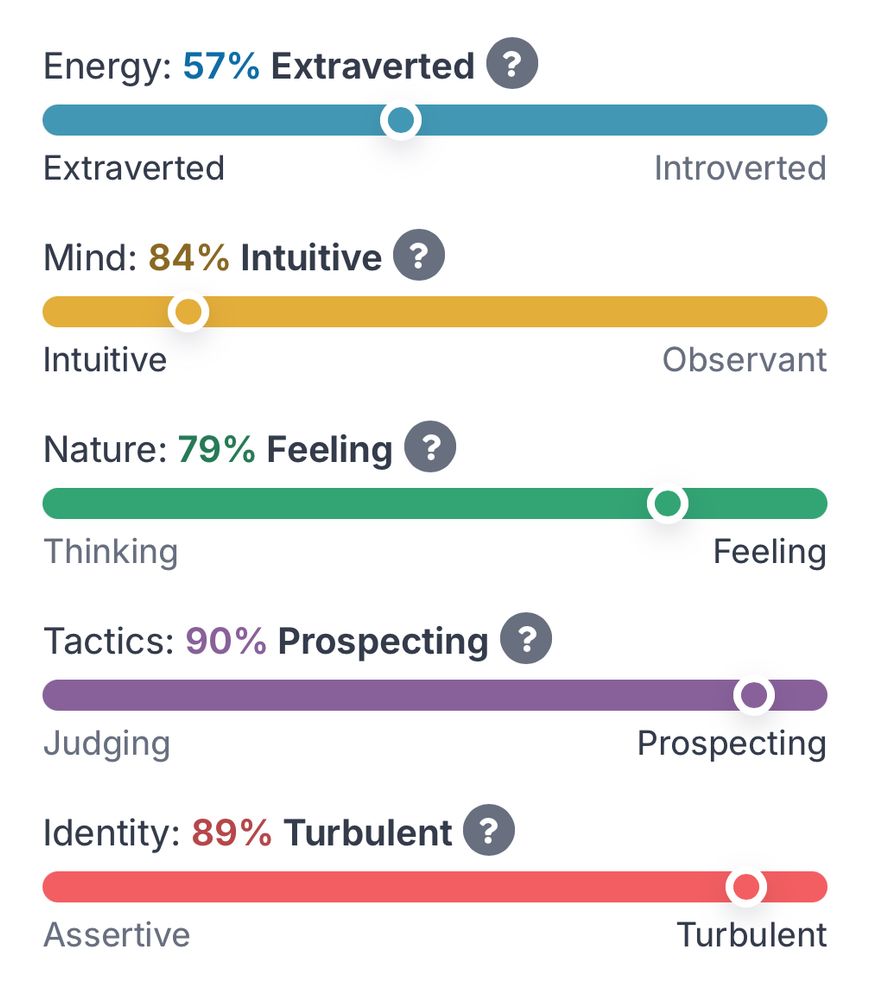This screenshot has height=1000, width=870.
Task: Select the Introverted label
Action: [x=741, y=168]
